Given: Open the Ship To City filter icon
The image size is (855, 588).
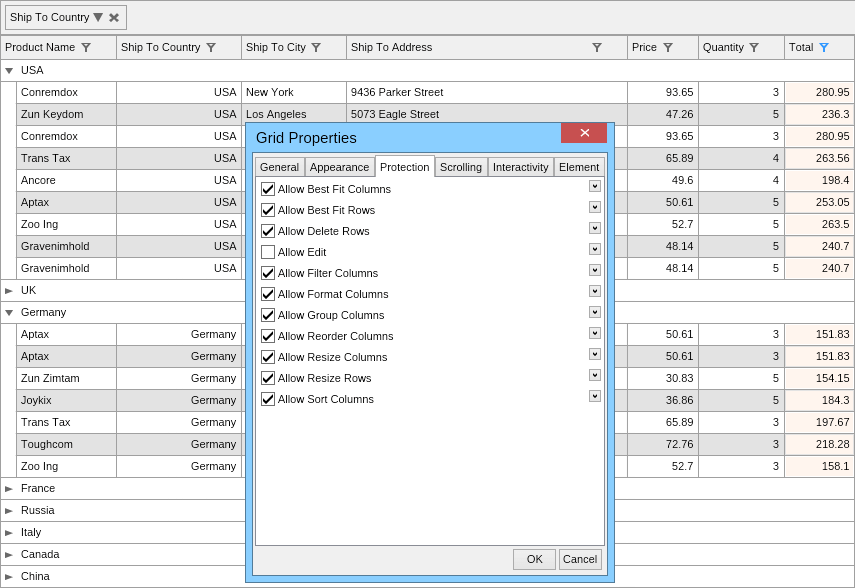Looking at the screenshot, I should 316,47.
